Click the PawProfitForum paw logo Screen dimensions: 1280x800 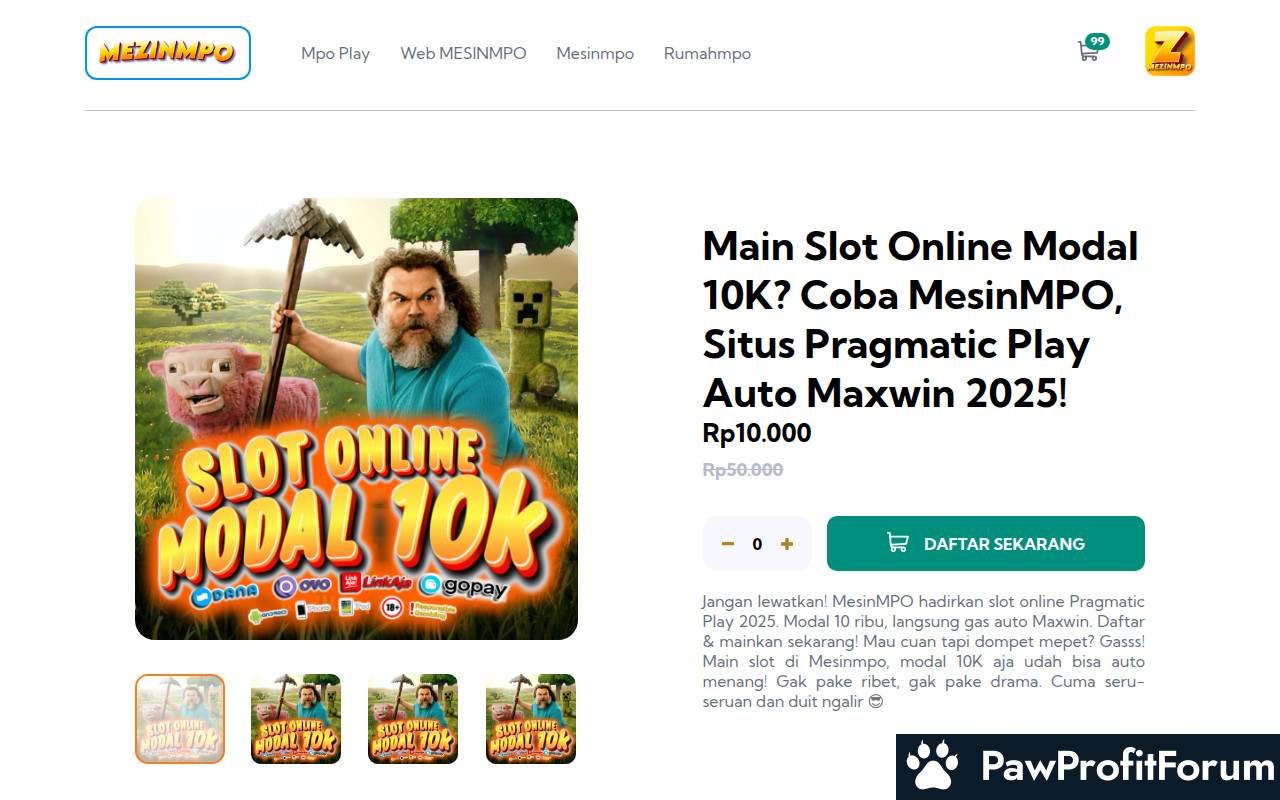932,766
